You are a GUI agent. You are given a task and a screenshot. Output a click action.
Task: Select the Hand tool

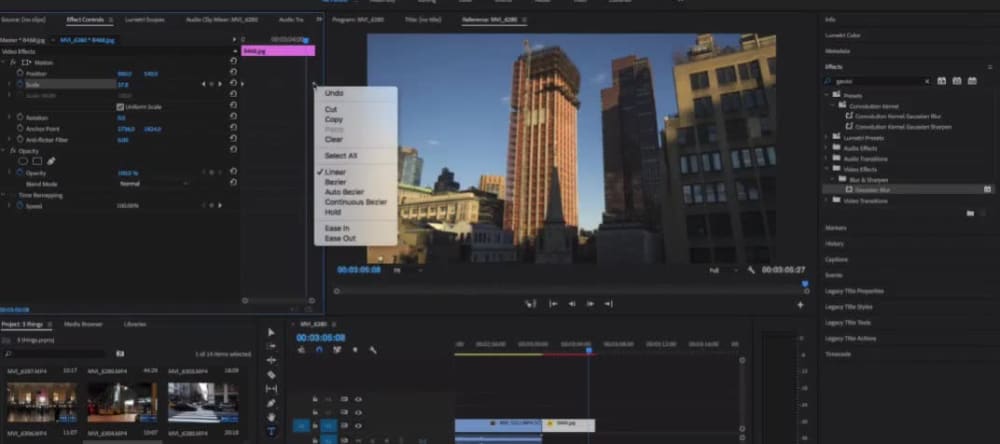pyautogui.click(x=271, y=417)
